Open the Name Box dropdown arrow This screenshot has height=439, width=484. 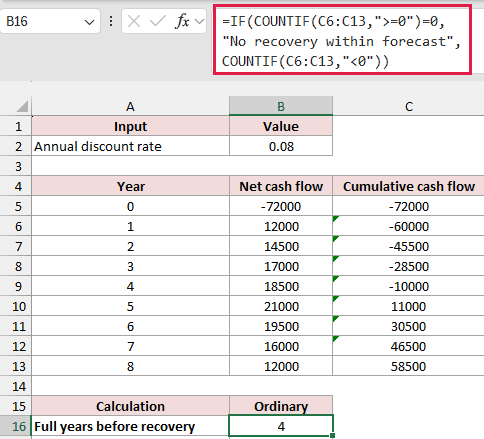point(89,22)
